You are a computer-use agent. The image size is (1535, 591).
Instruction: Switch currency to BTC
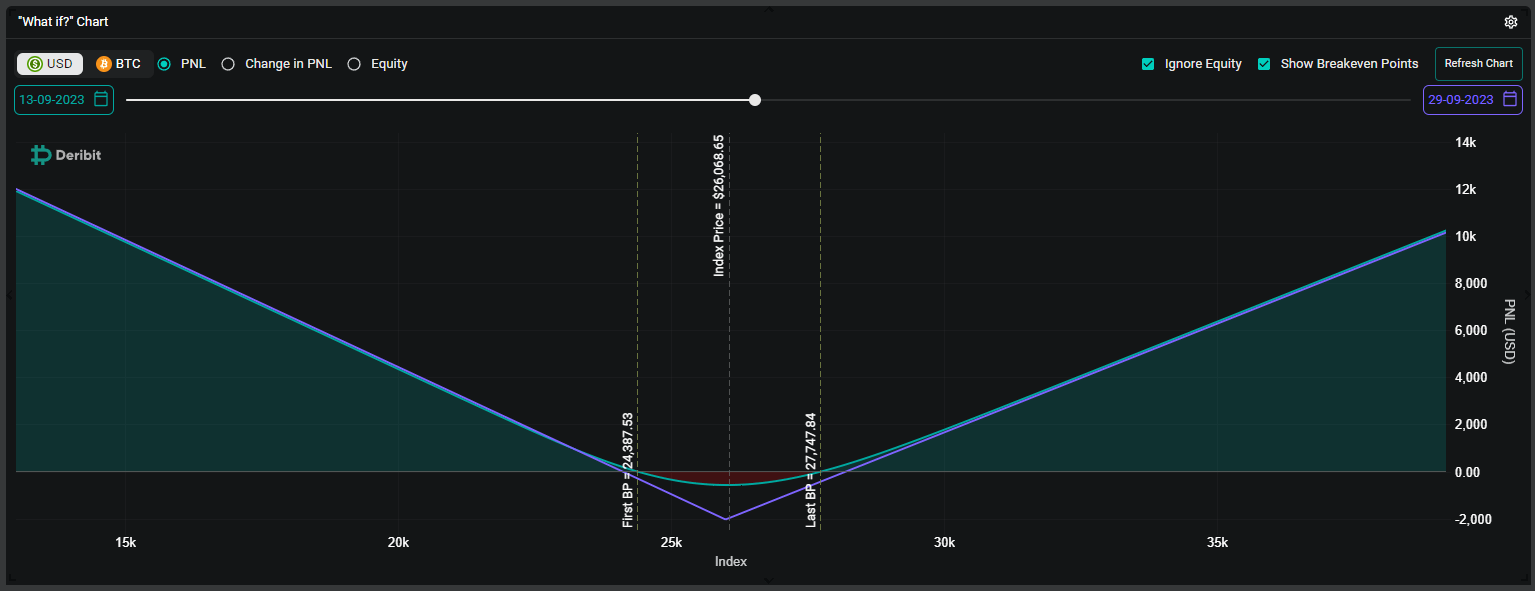(x=118, y=64)
